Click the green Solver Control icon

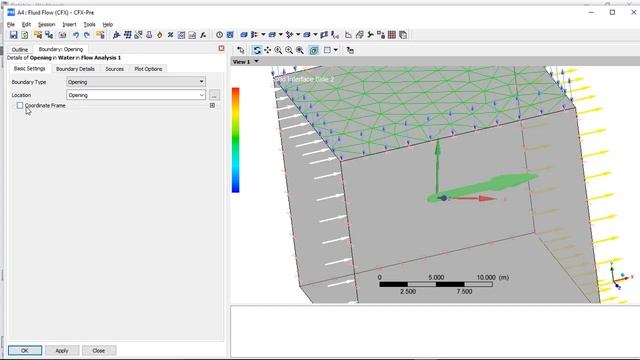(370, 35)
